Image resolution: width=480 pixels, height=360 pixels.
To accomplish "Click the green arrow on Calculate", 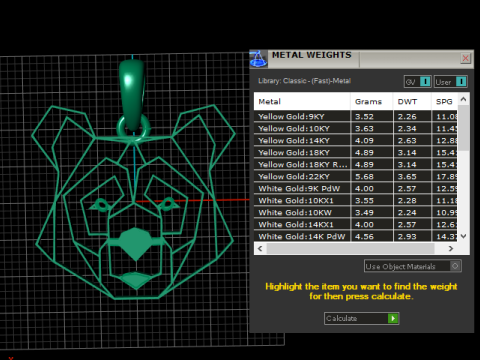I will [393, 318].
